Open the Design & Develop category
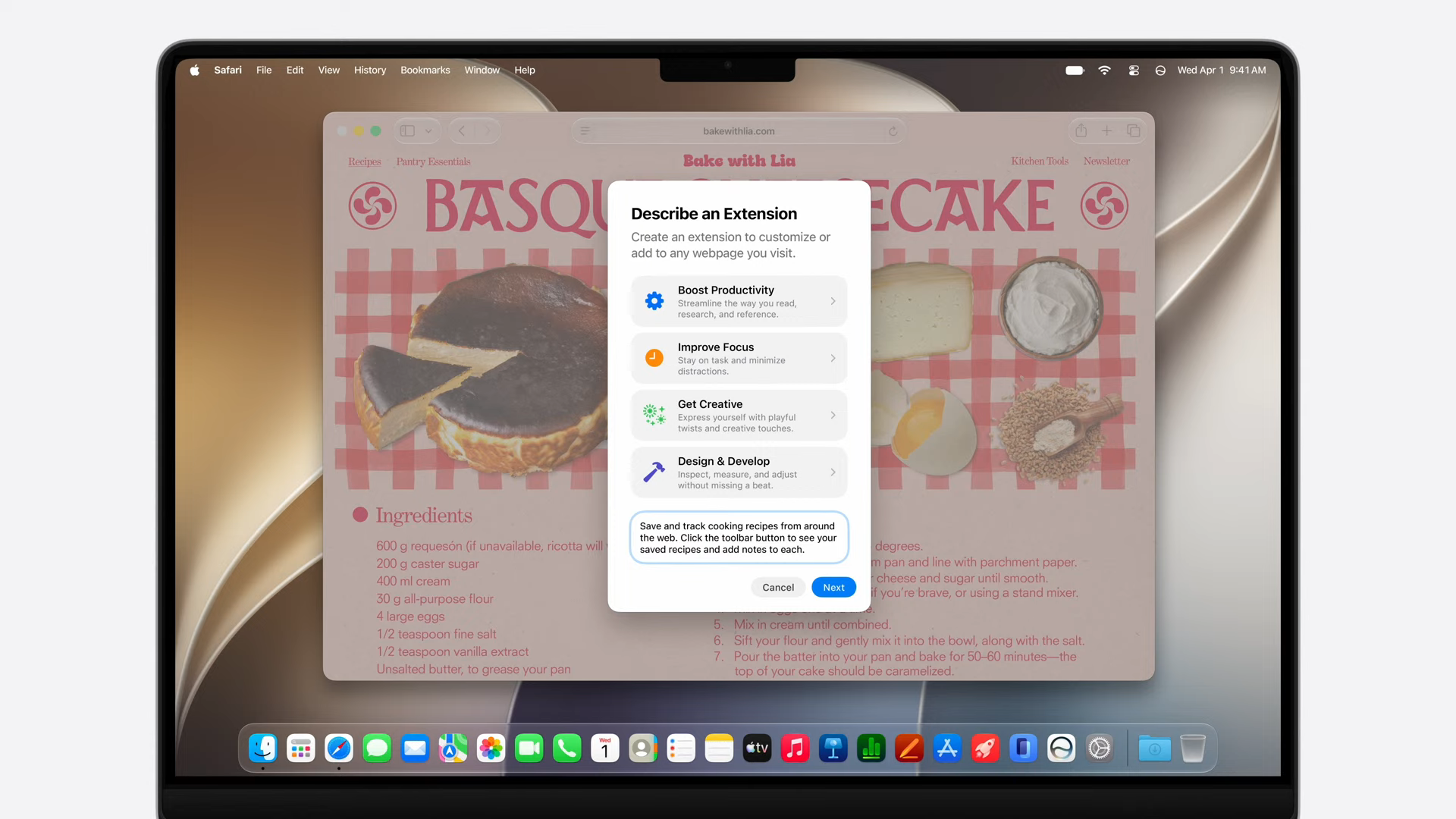 coord(739,472)
